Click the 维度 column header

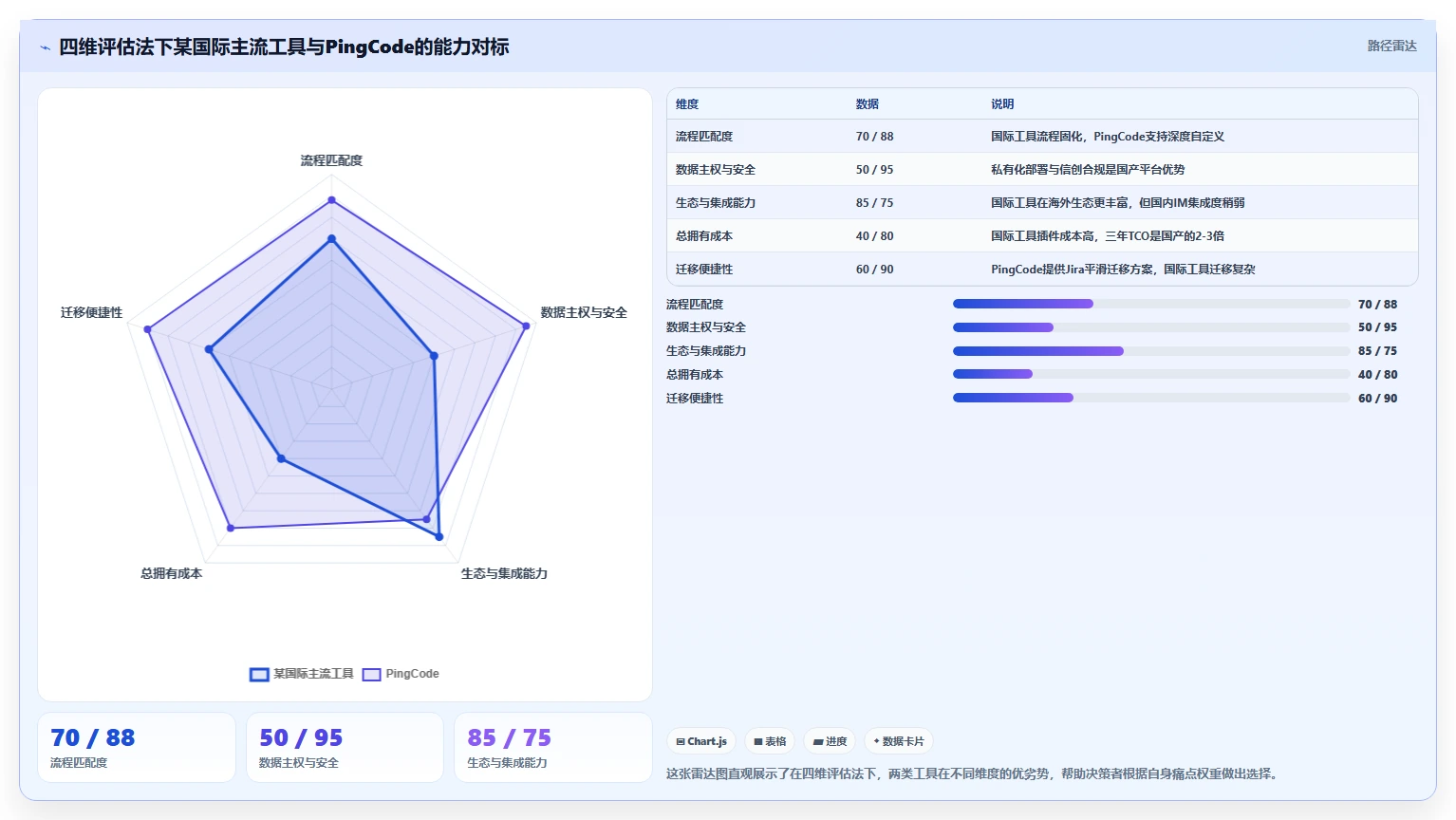(687, 104)
